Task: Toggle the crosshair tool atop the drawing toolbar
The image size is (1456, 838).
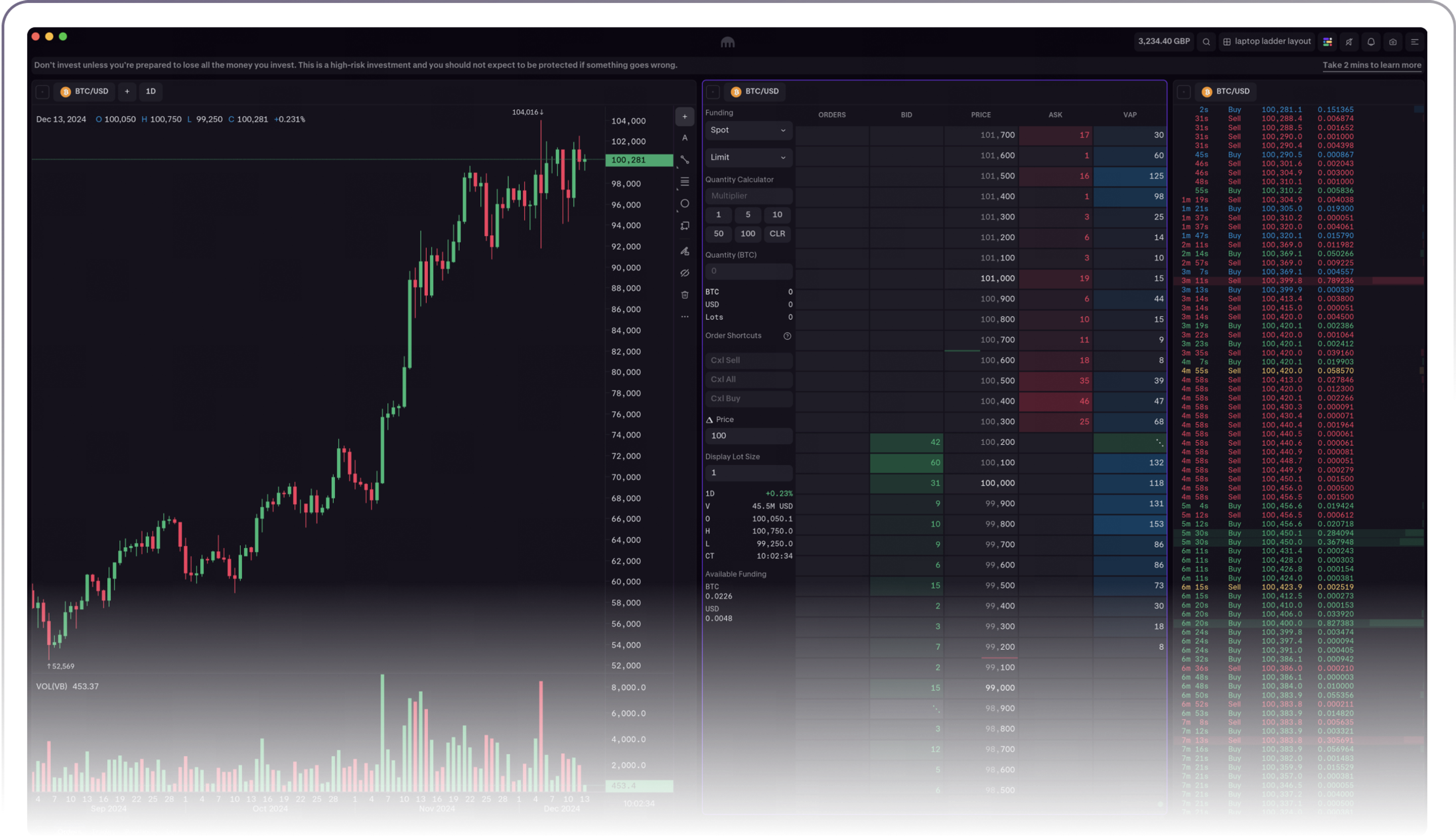Action: pyautogui.click(x=685, y=116)
